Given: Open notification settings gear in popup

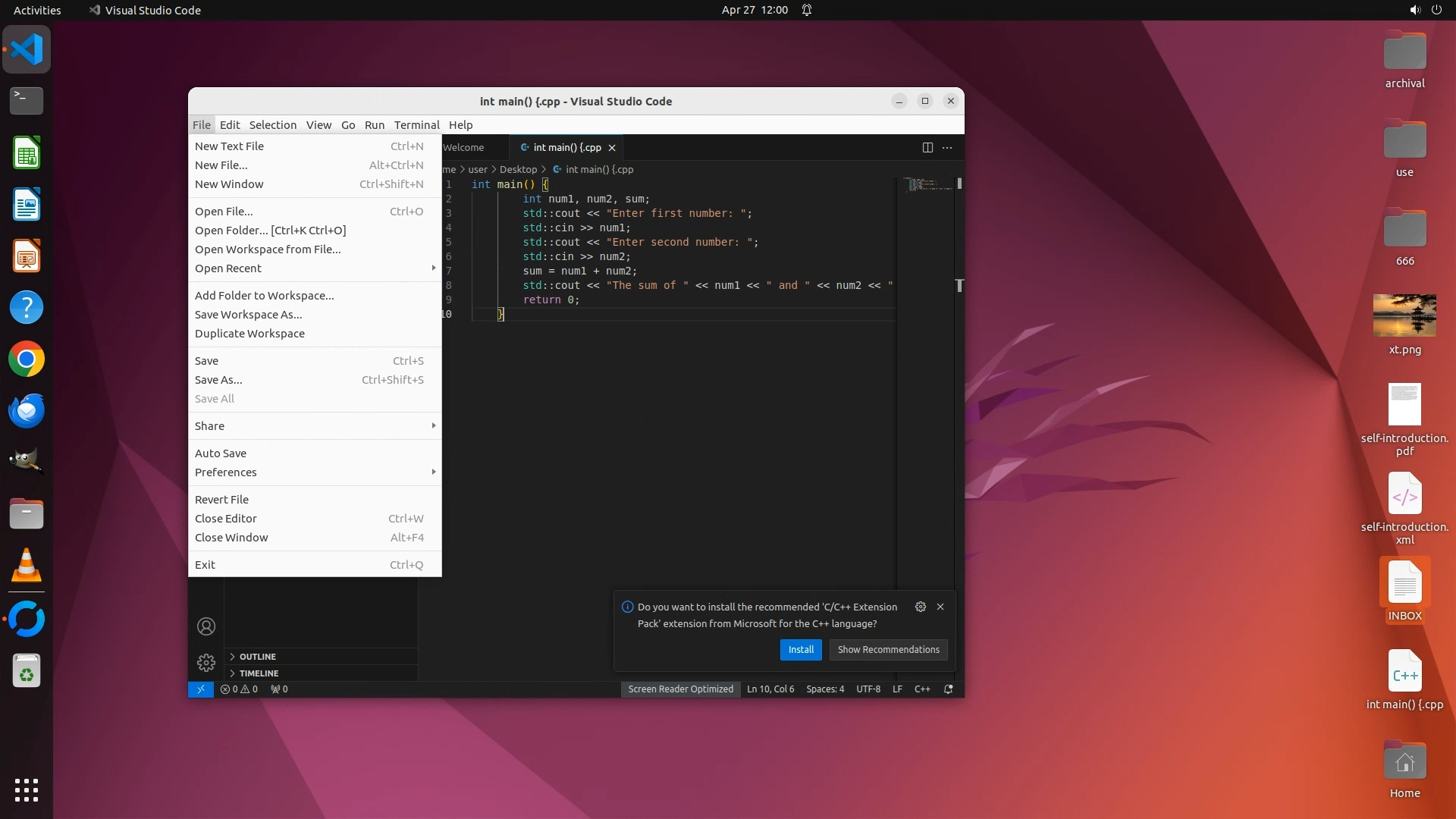Looking at the screenshot, I should click(920, 607).
